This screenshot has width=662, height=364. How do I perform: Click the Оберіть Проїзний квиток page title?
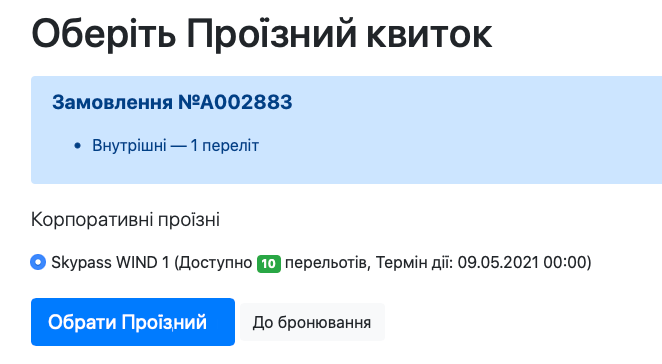pyautogui.click(x=262, y=34)
